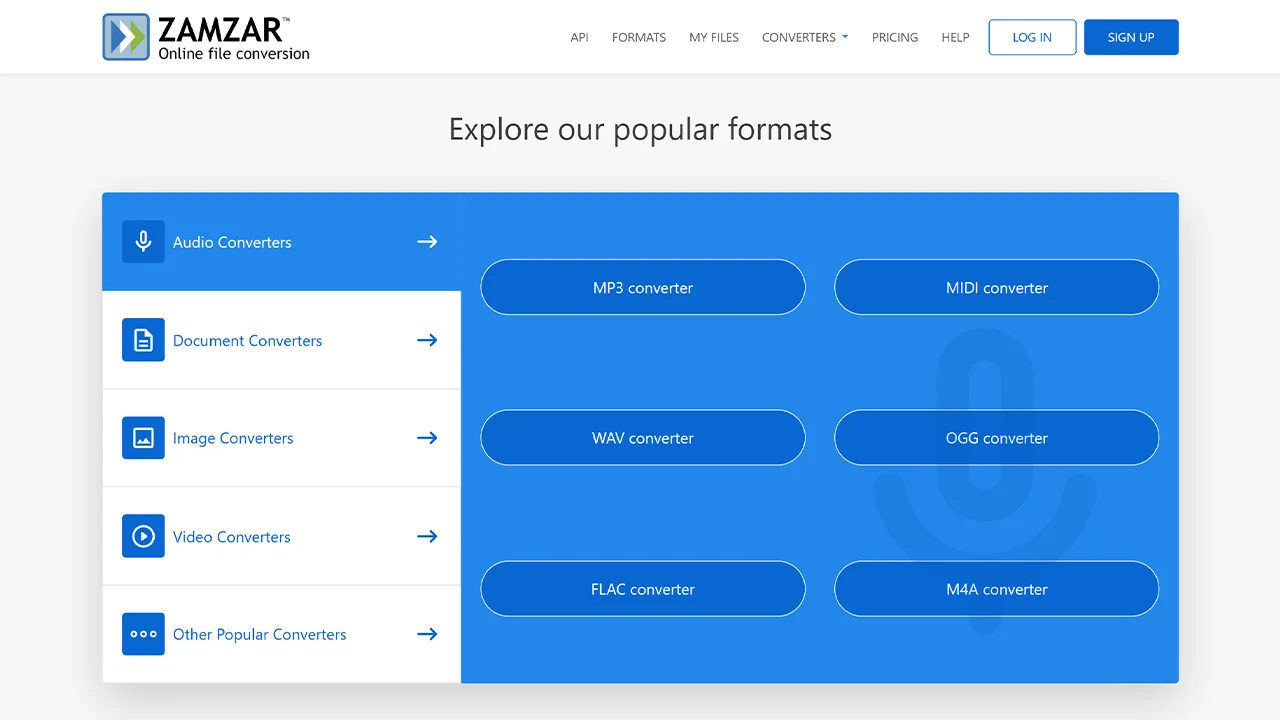
Task: Open the API link in header
Action: coord(579,37)
